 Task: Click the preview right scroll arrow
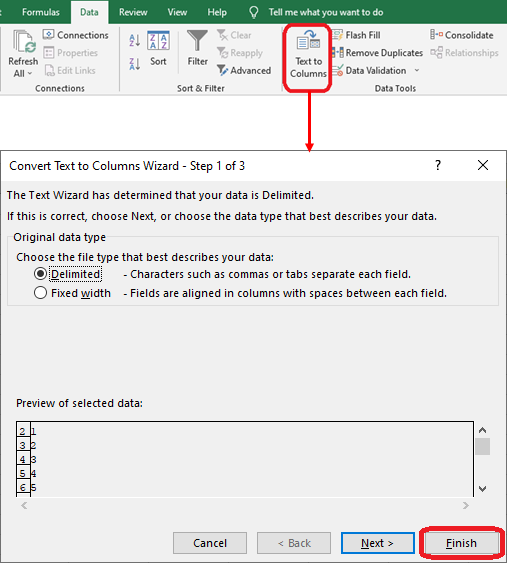[466, 506]
